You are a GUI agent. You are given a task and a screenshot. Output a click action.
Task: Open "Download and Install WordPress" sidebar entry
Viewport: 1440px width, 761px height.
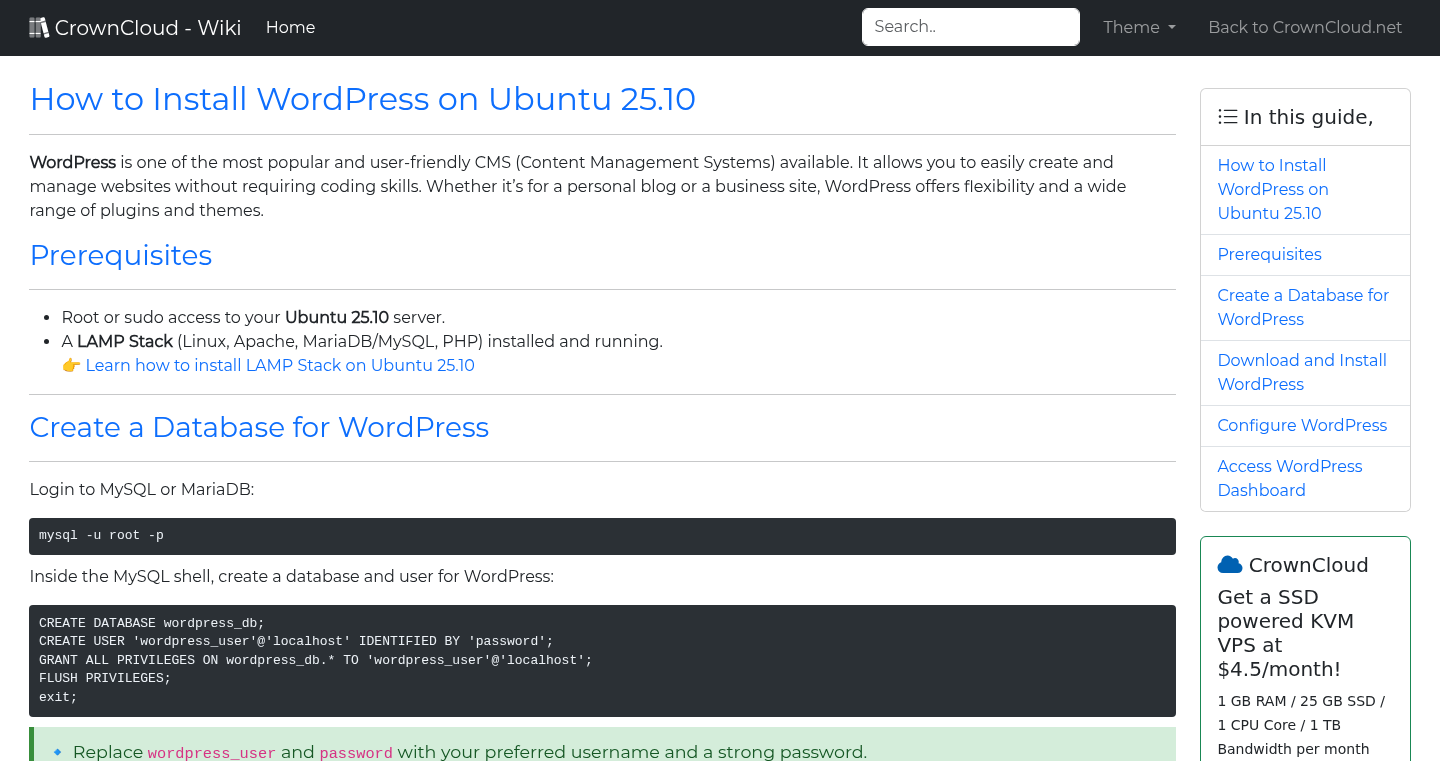[x=1301, y=372]
